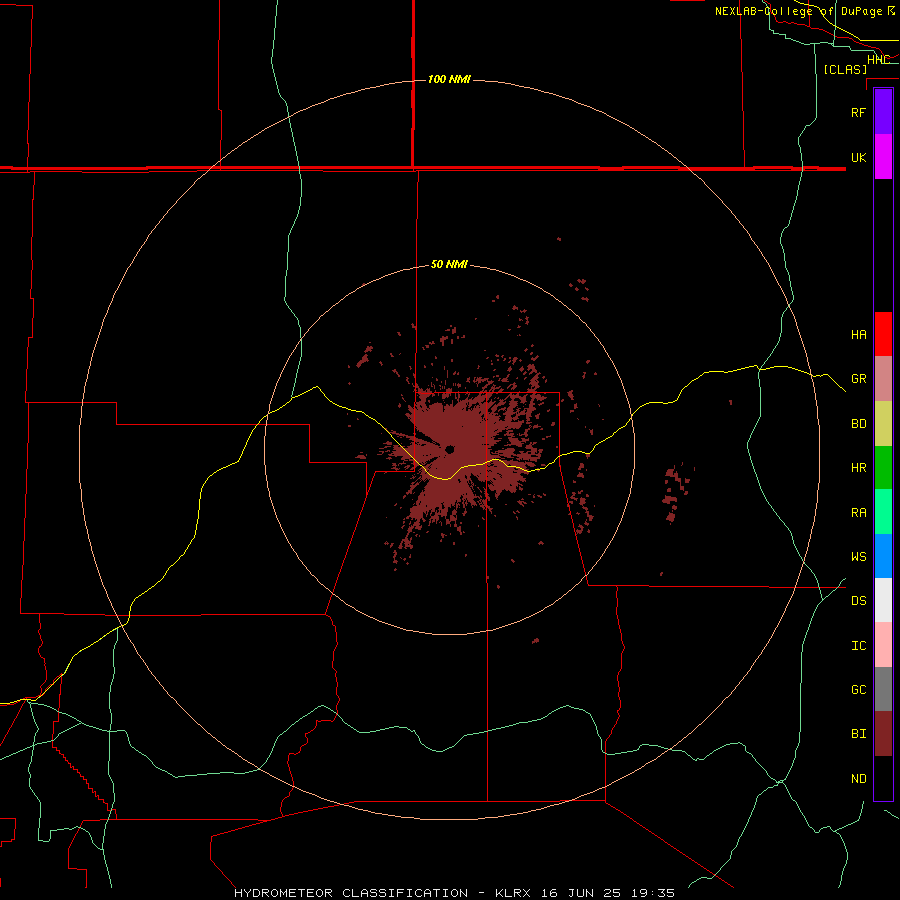Click the radar site black dot at center
This screenshot has height=900, width=900.
pos(449,449)
